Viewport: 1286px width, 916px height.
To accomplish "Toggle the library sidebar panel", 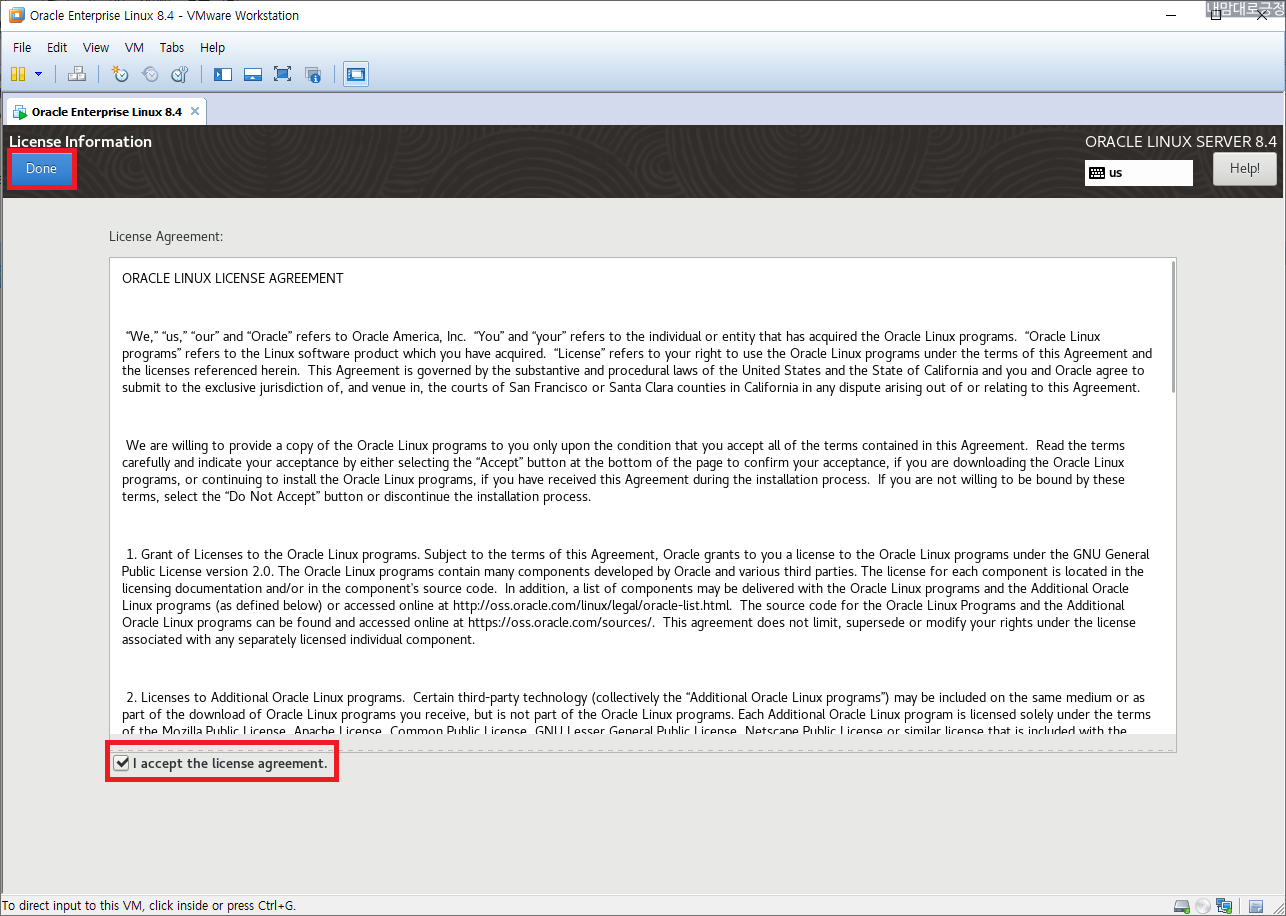I will click(223, 74).
